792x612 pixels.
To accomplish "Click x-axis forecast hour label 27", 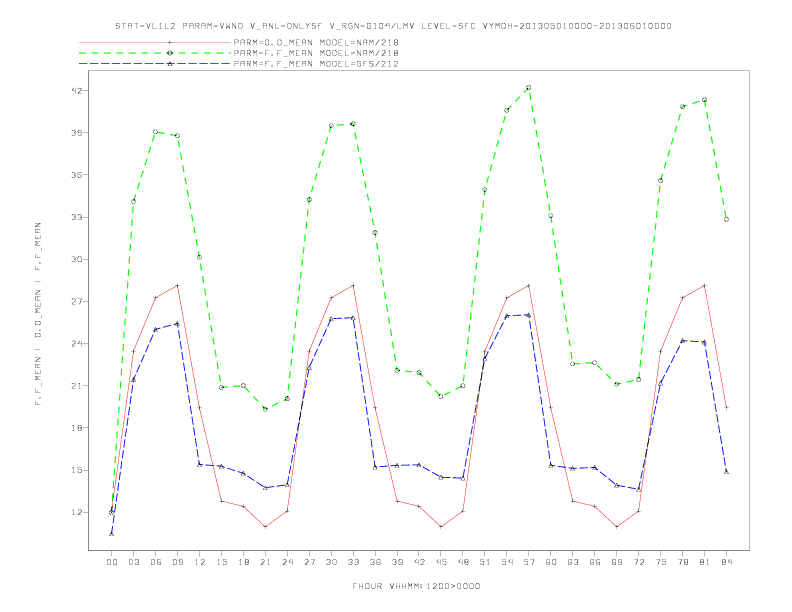I will tap(309, 562).
